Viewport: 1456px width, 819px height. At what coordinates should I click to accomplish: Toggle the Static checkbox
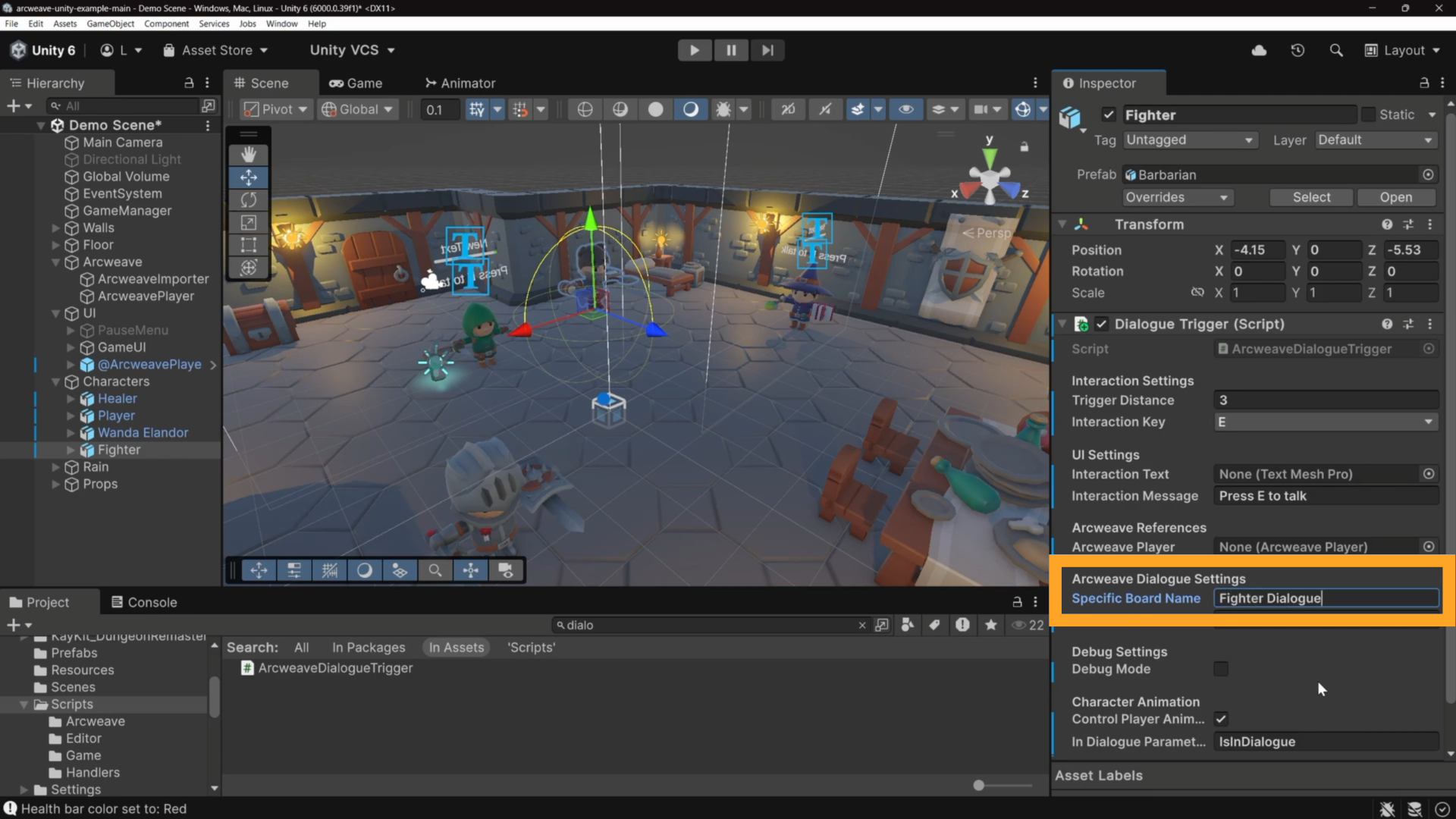(x=1368, y=115)
